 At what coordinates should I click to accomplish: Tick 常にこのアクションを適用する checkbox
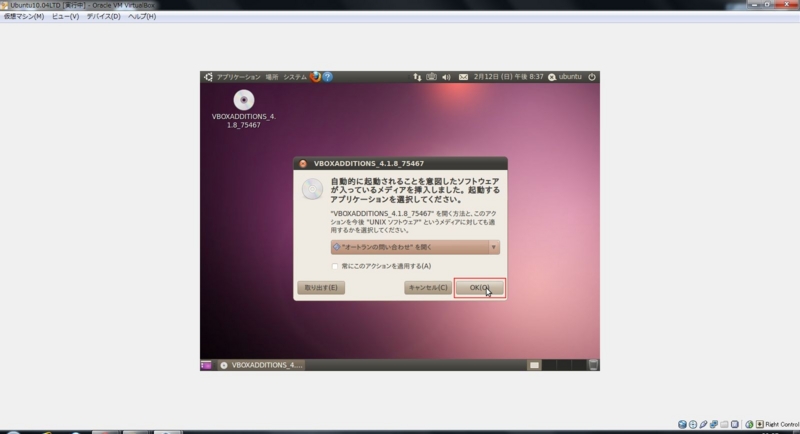pos(335,266)
